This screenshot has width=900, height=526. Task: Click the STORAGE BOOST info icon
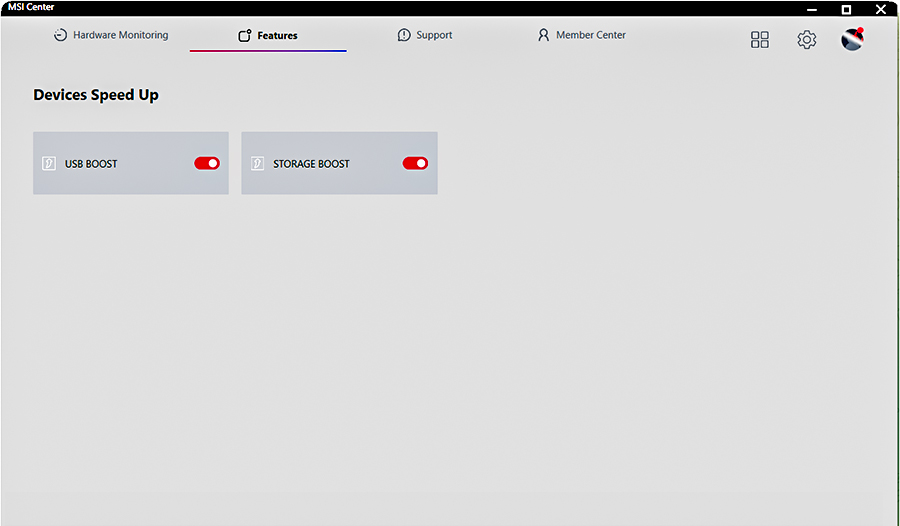coord(257,163)
